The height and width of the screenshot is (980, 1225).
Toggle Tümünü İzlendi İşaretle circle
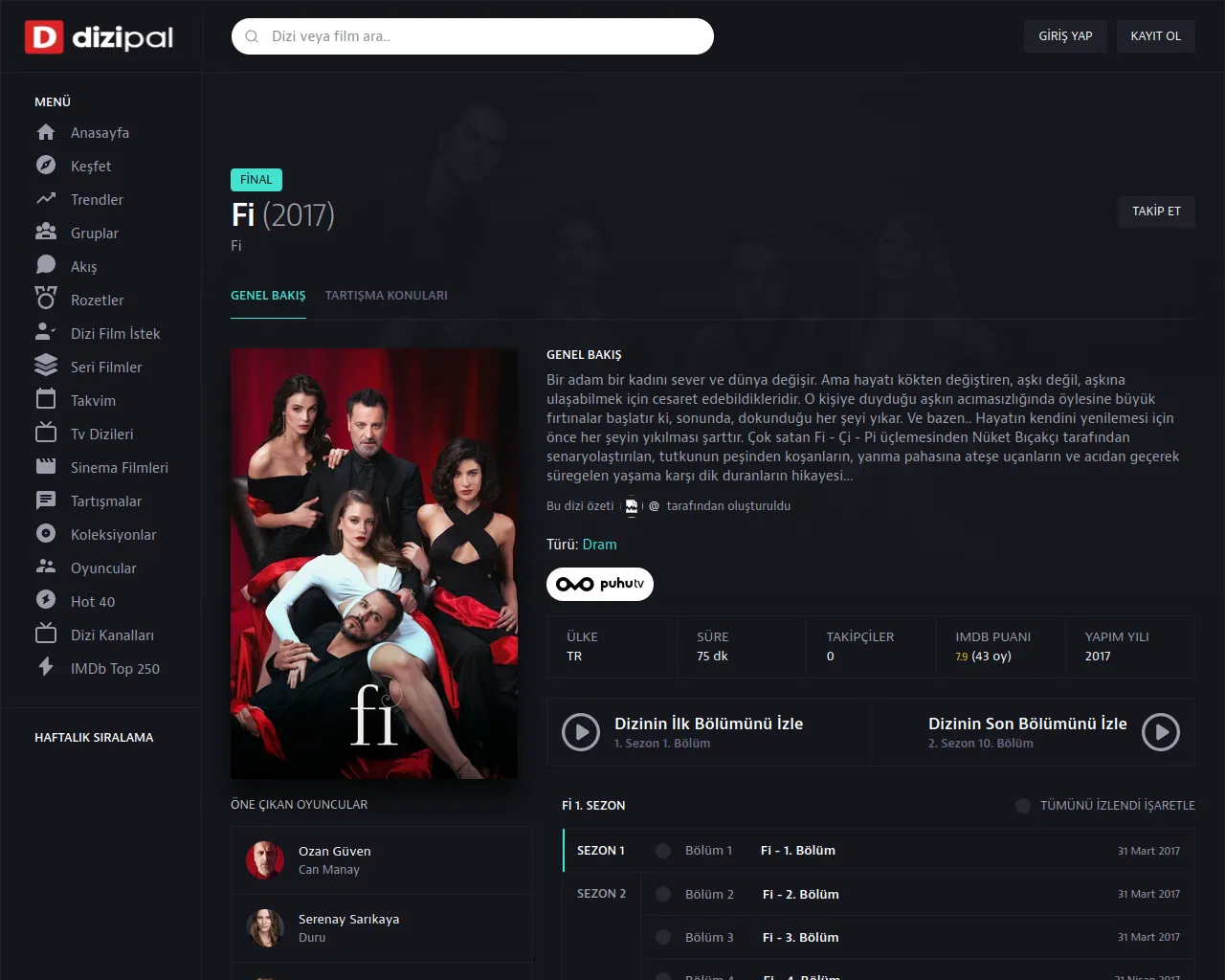click(x=1023, y=806)
